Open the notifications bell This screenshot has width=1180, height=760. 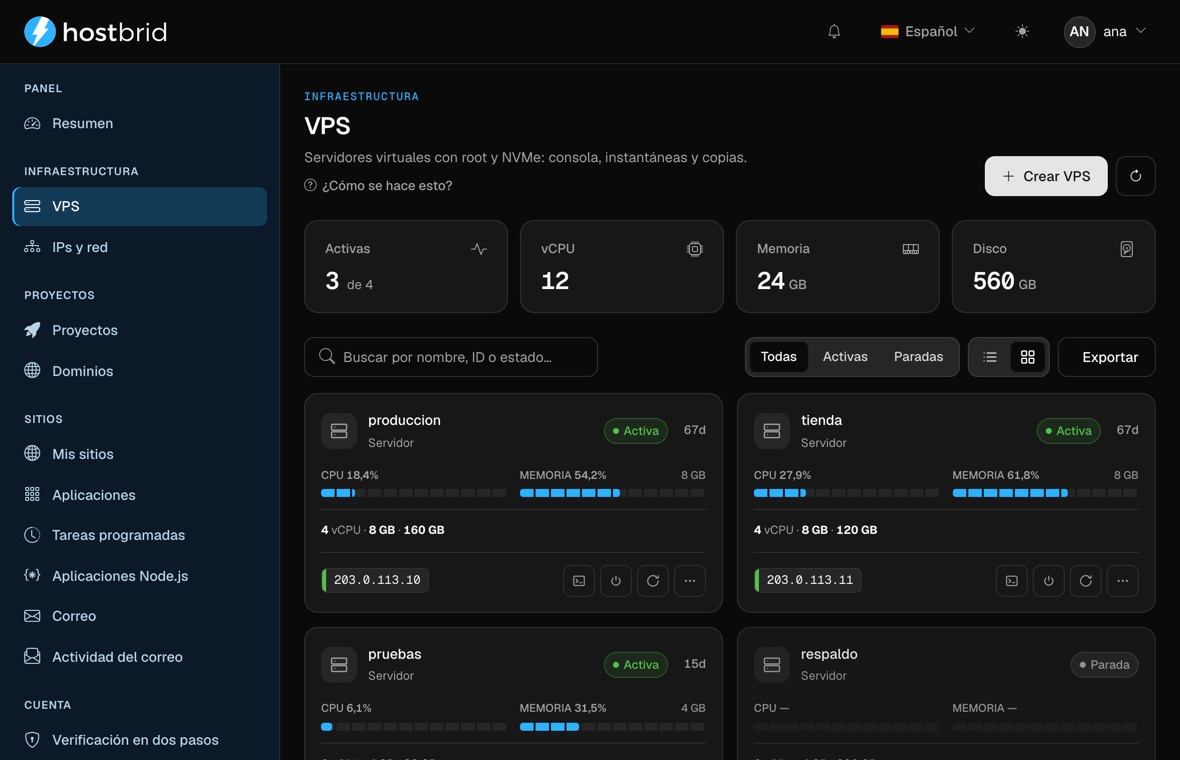point(834,32)
